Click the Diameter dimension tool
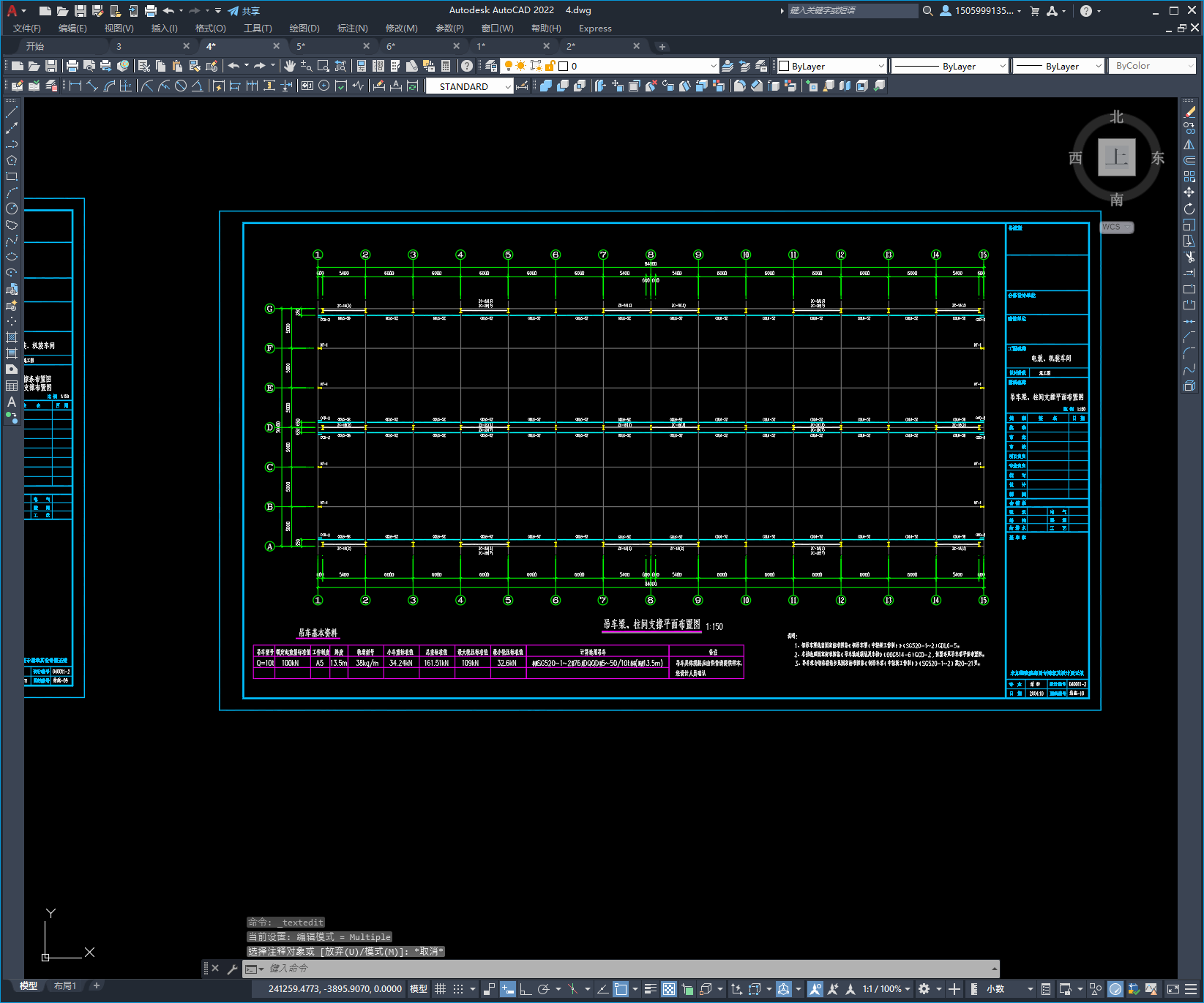The height and width of the screenshot is (1003, 1204). (x=181, y=86)
